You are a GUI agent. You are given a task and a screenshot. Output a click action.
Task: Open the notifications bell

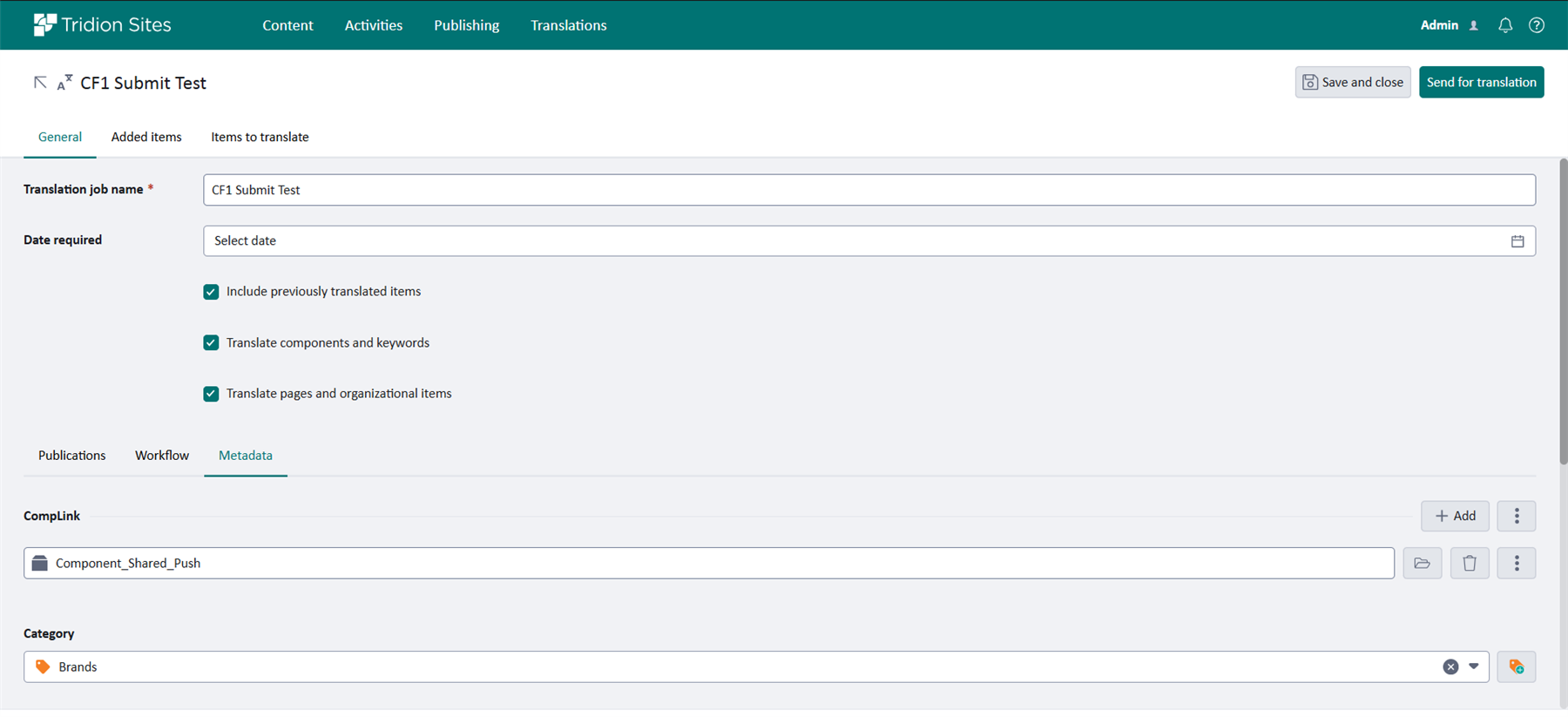pos(1504,25)
